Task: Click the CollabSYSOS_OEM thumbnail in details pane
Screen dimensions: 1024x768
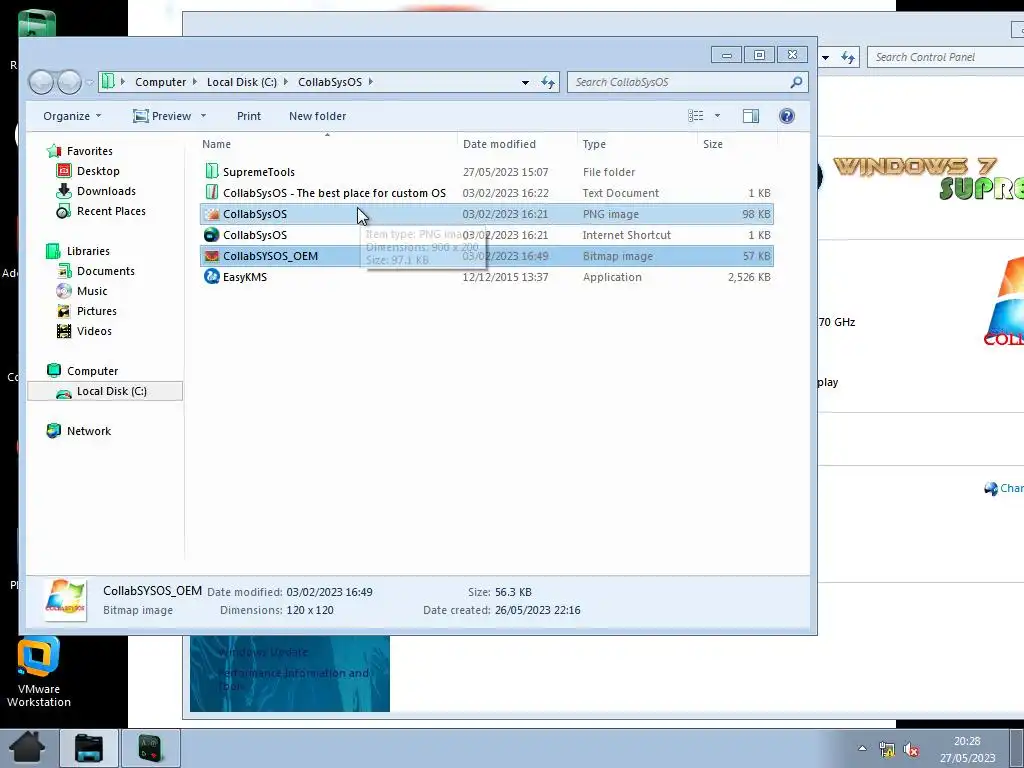Action: click(65, 600)
